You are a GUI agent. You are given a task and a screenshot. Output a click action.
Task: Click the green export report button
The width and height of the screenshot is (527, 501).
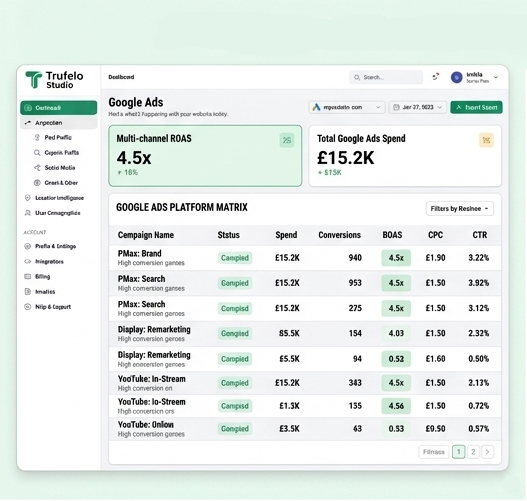(476, 107)
